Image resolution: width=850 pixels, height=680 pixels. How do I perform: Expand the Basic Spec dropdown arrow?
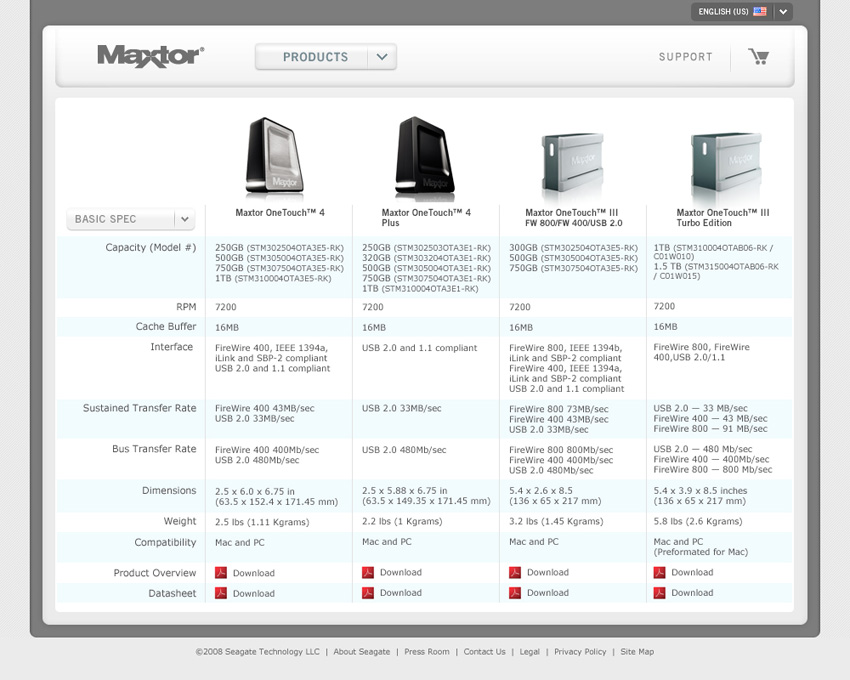point(185,219)
